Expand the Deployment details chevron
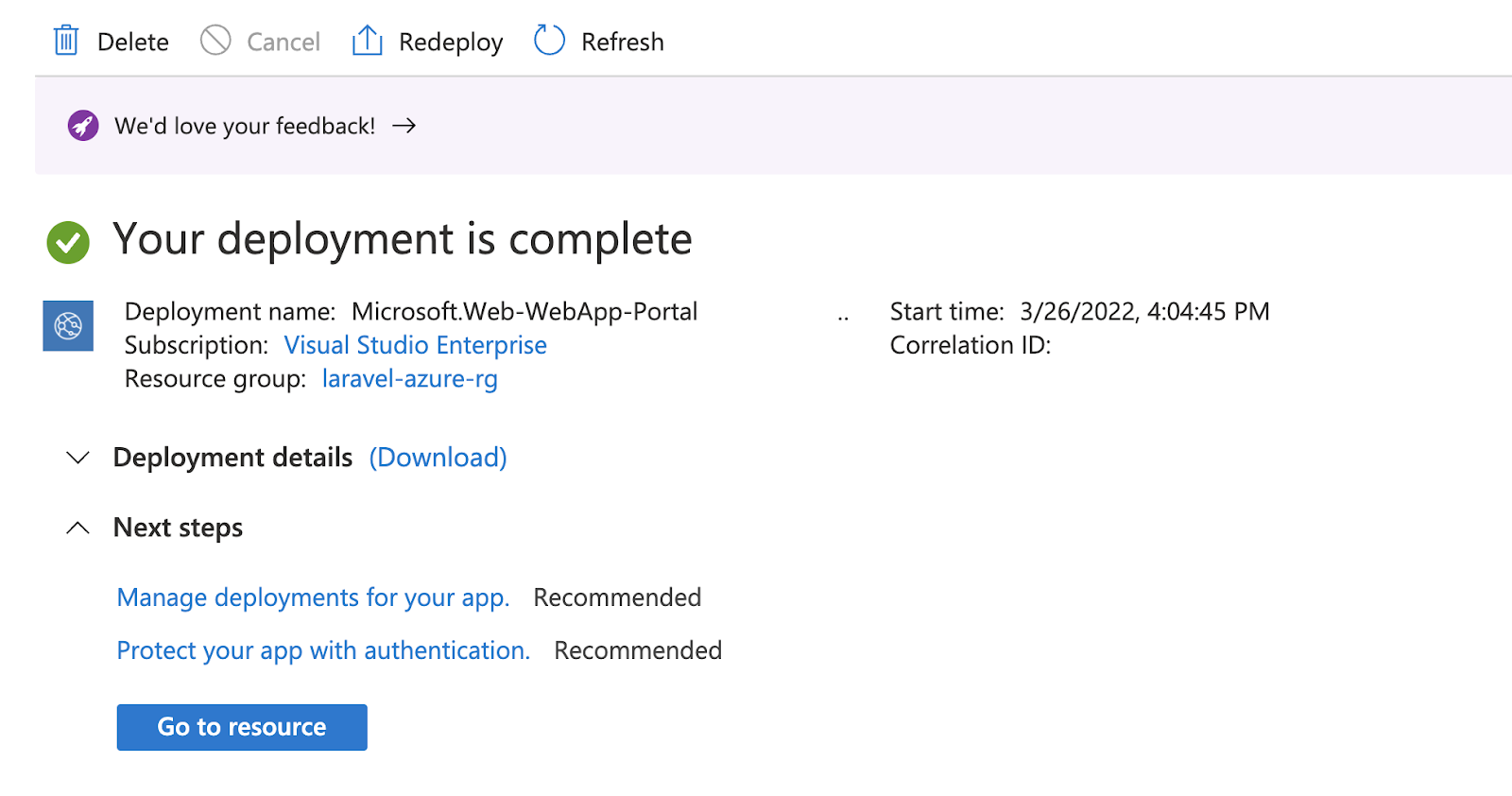Image resolution: width=1512 pixels, height=796 pixels. pyautogui.click(x=77, y=458)
